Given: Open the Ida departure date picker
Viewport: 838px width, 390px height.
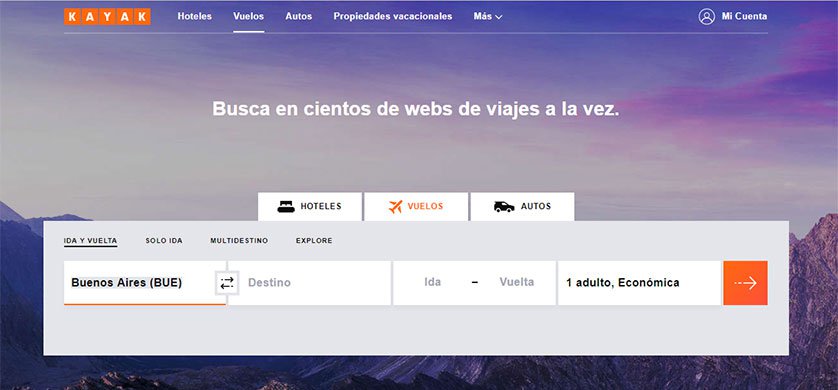Looking at the screenshot, I should click(x=432, y=282).
